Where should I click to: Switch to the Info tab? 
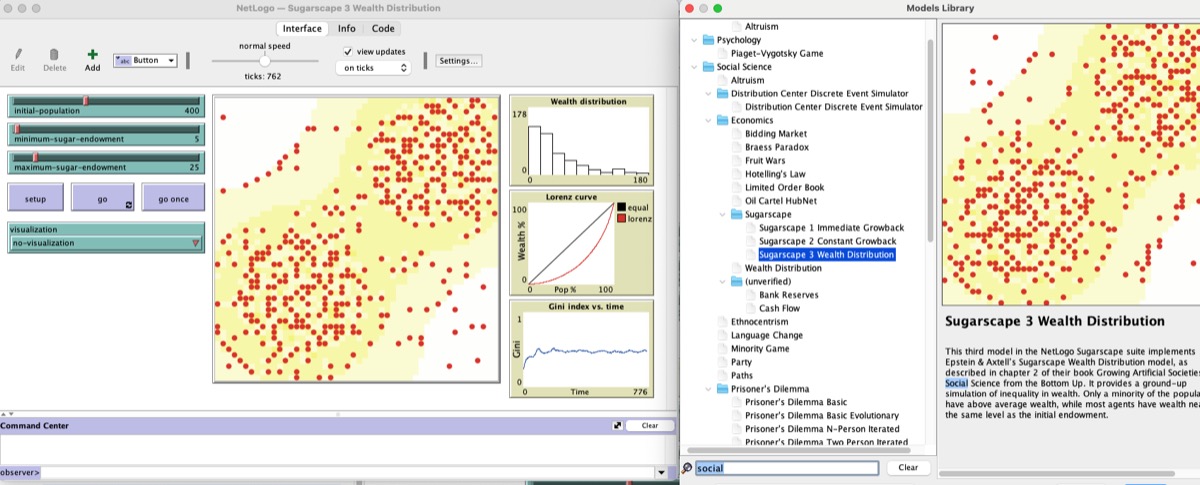(x=346, y=29)
